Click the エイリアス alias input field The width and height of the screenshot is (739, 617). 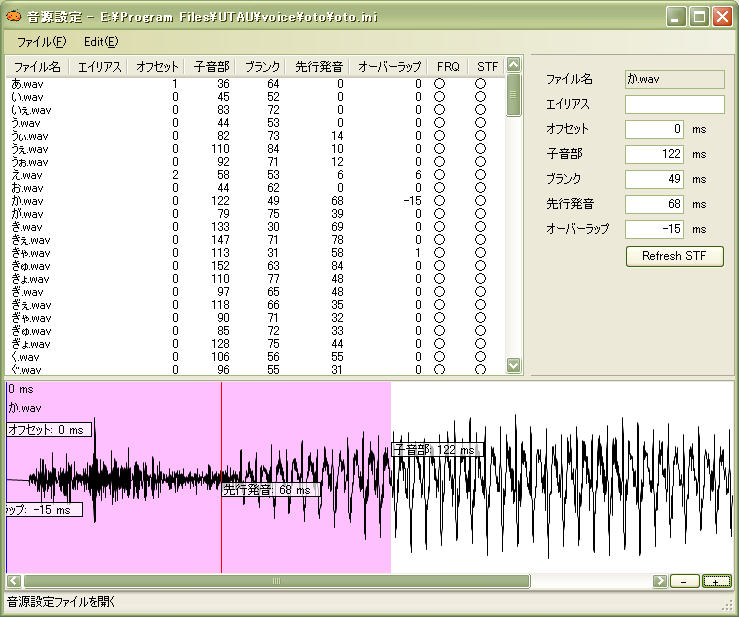(x=674, y=104)
